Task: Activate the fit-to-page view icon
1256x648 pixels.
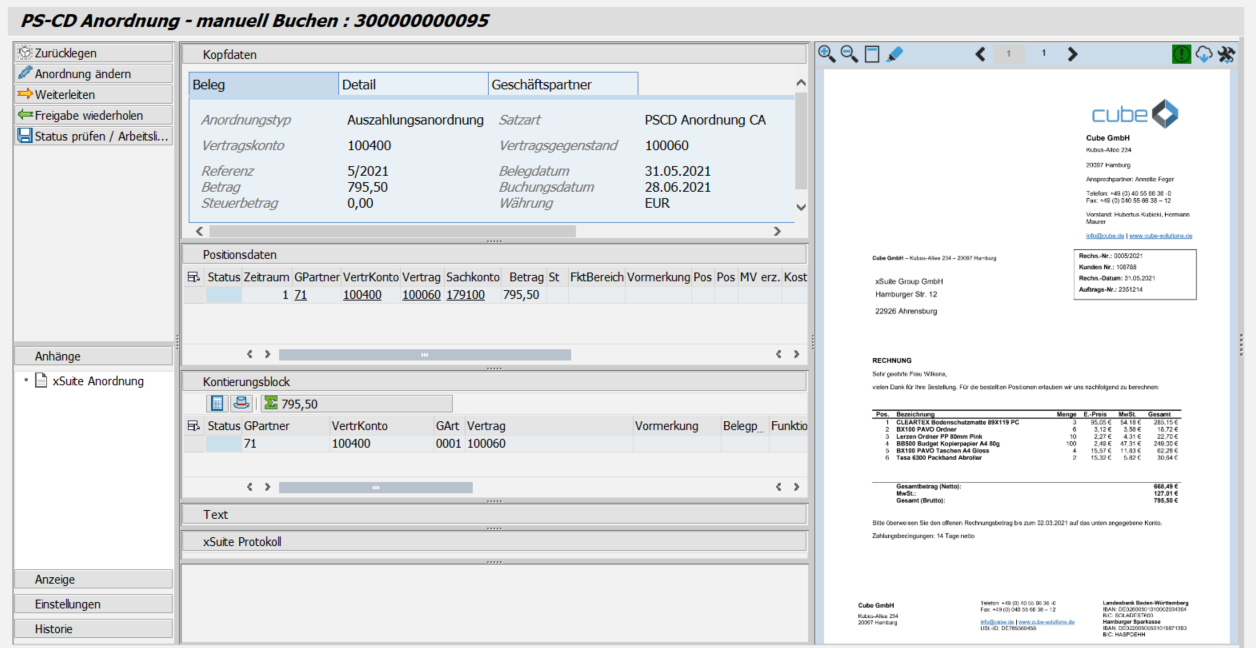Action: 873,54
